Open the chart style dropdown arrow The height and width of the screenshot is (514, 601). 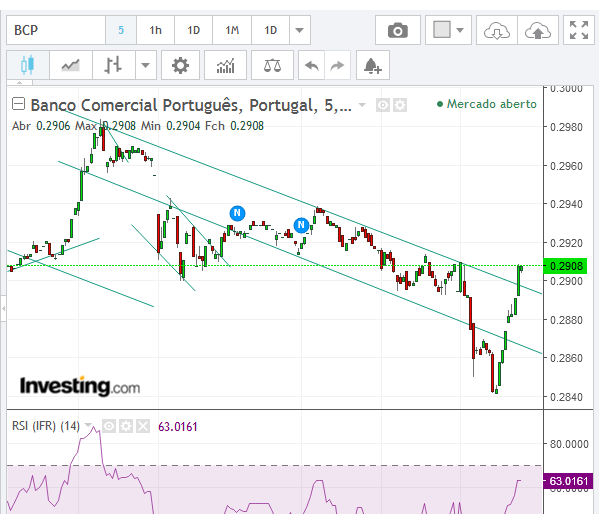coord(146,65)
